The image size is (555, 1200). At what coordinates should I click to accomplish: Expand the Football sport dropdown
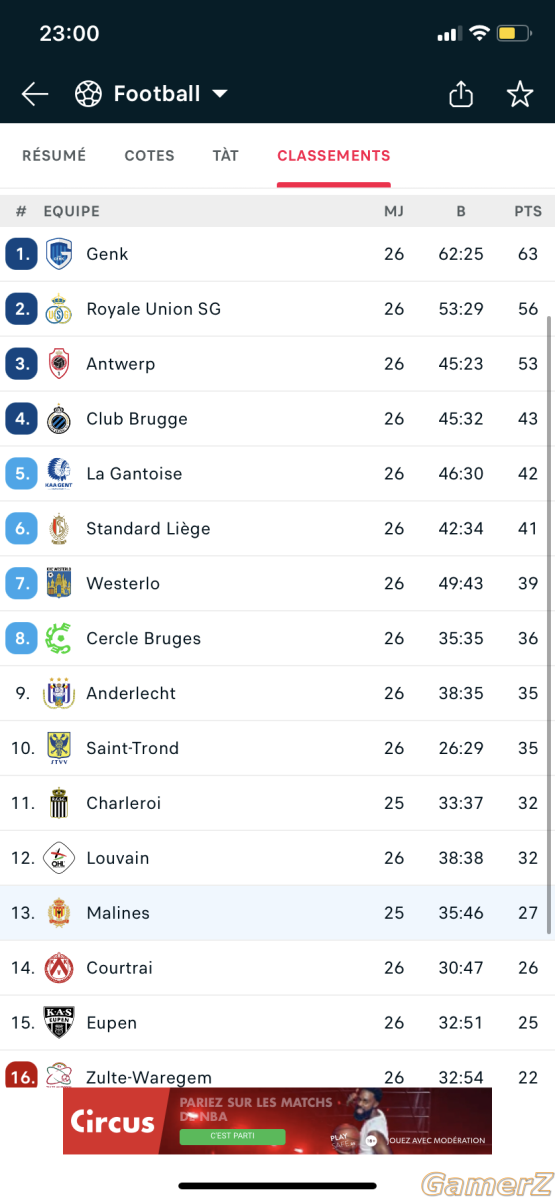(x=220, y=94)
